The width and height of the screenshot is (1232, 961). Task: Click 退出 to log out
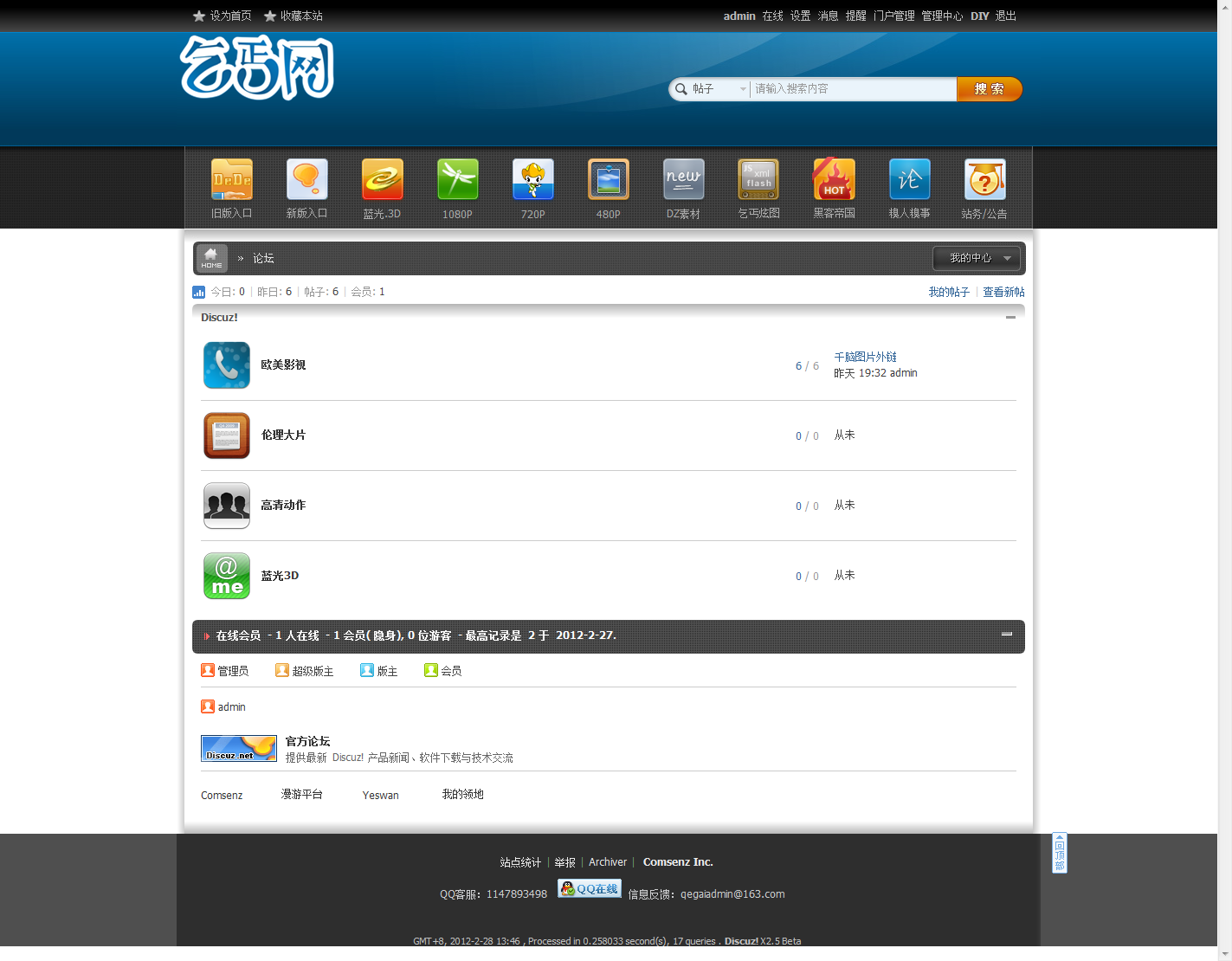point(1006,16)
